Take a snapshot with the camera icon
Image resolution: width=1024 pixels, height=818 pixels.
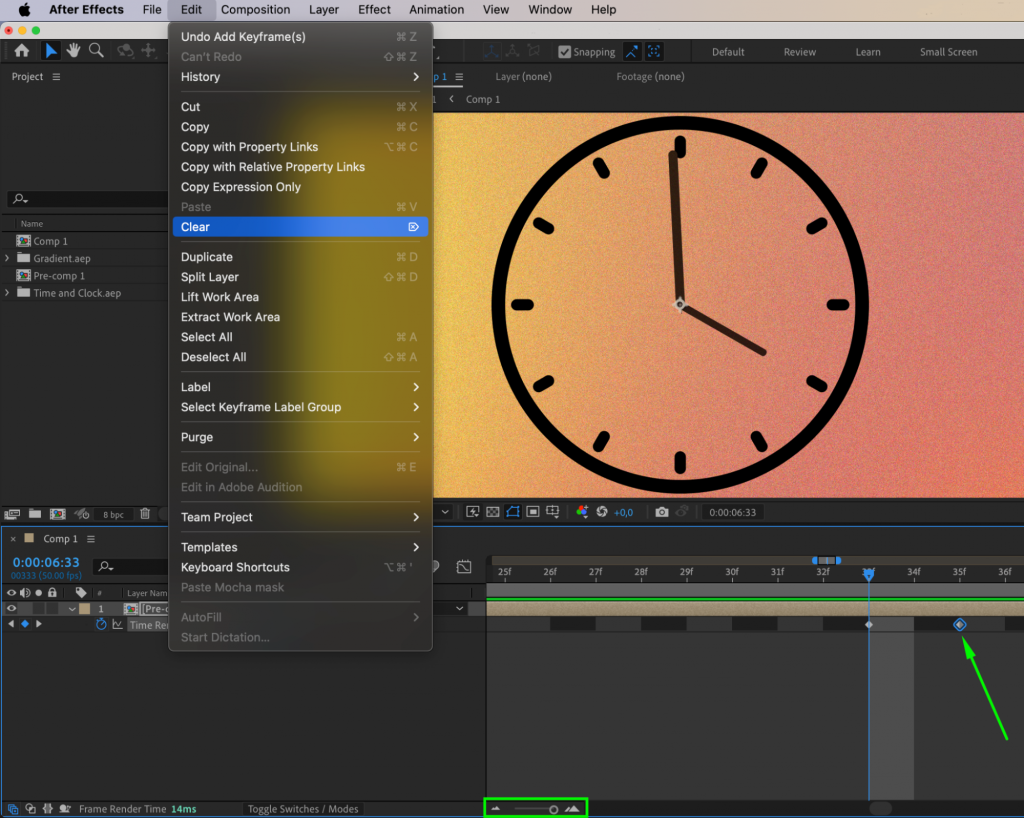pos(661,511)
